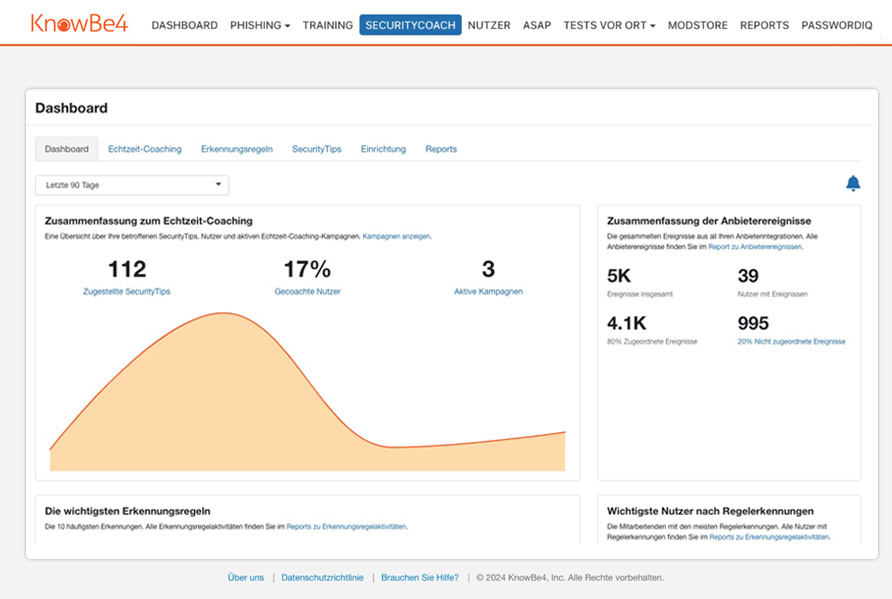The image size is (892, 599).
Task: Click the Wichtigste Nutzer nach Regelerkennungen heading
Action: (x=710, y=511)
